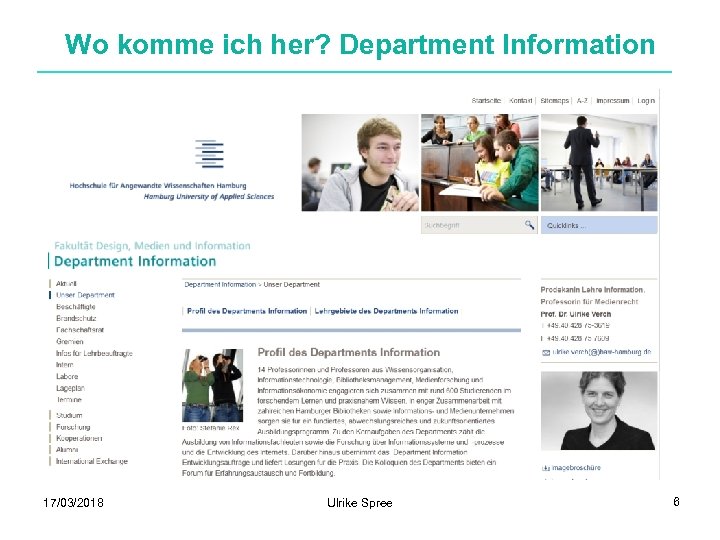Screen dimensions: 720x540
Task: Click the ulrike.verch@haw-hamburg.de email link
Action: tap(602, 352)
